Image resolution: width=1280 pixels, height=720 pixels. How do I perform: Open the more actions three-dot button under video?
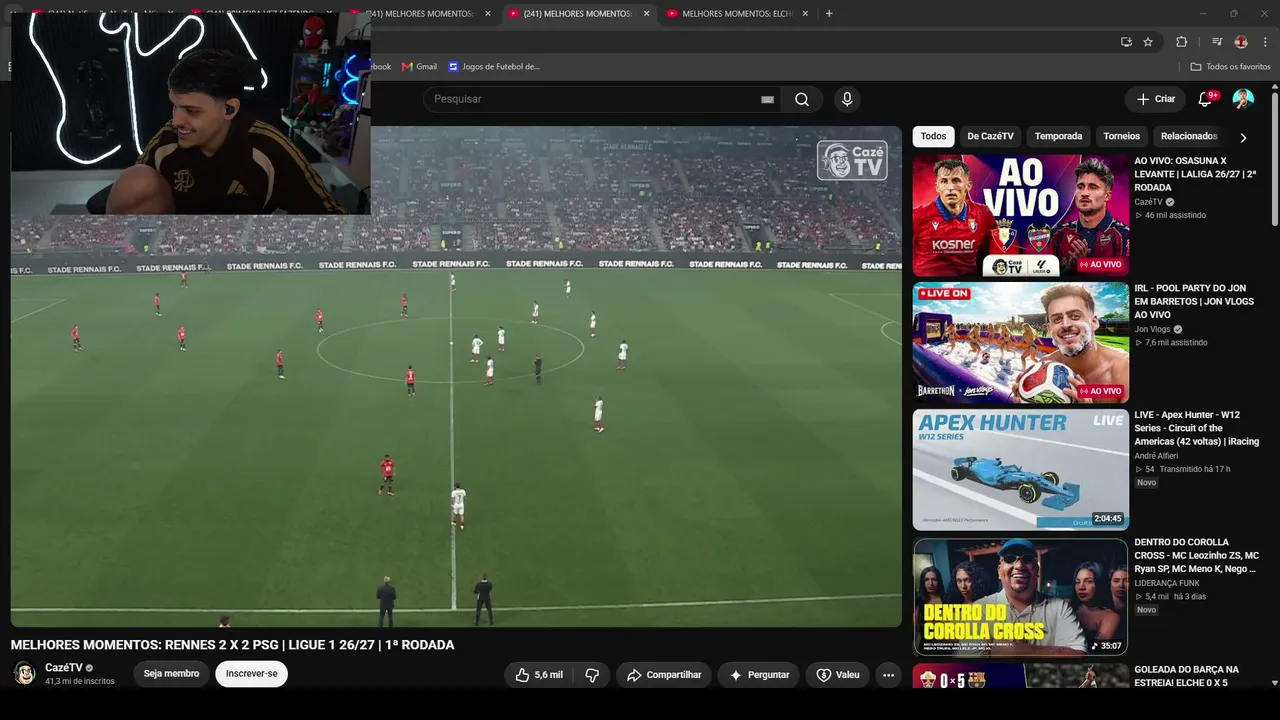tap(888, 675)
